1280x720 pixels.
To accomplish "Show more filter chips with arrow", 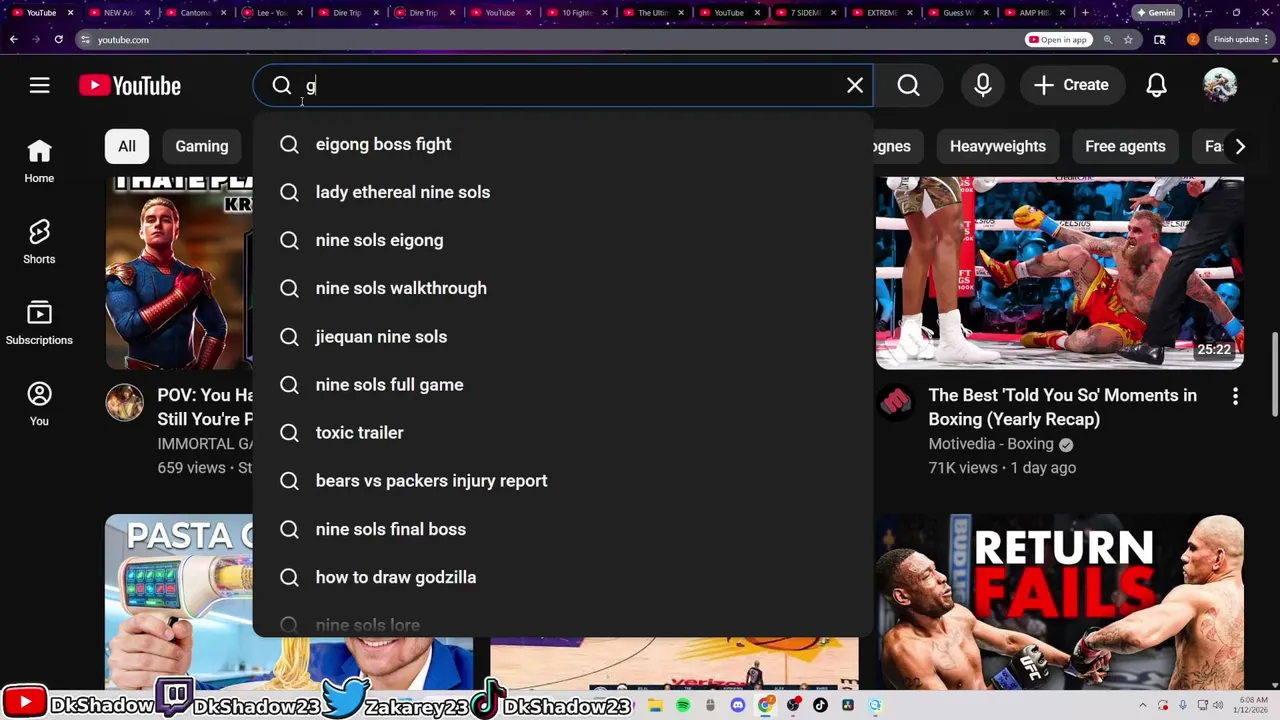I will click(x=1240, y=146).
